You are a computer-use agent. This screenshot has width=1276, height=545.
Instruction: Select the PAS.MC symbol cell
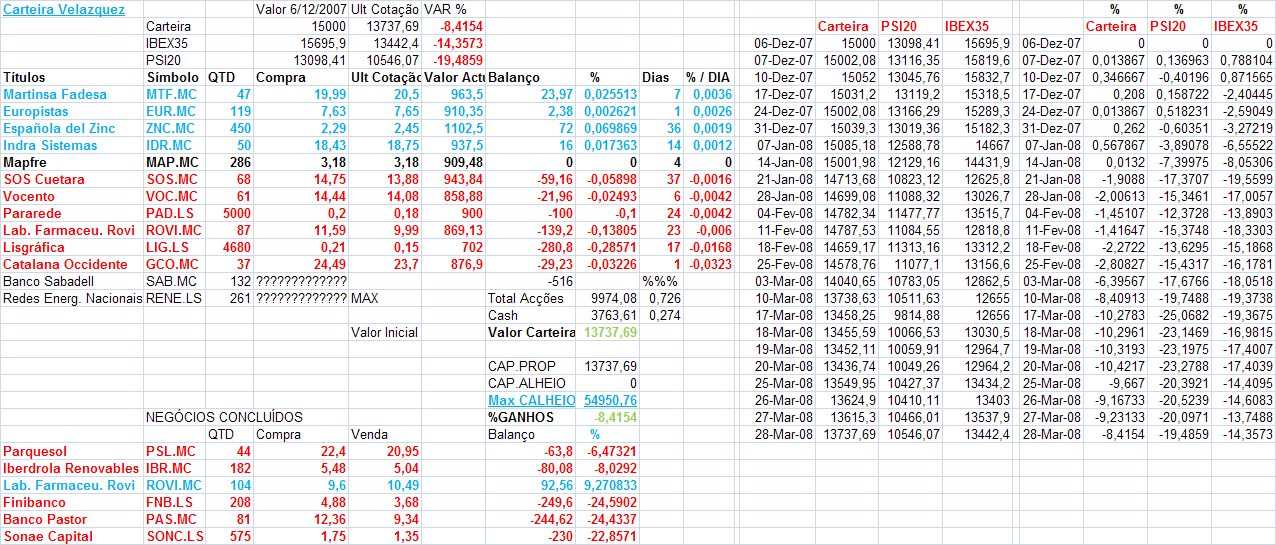coord(171,520)
